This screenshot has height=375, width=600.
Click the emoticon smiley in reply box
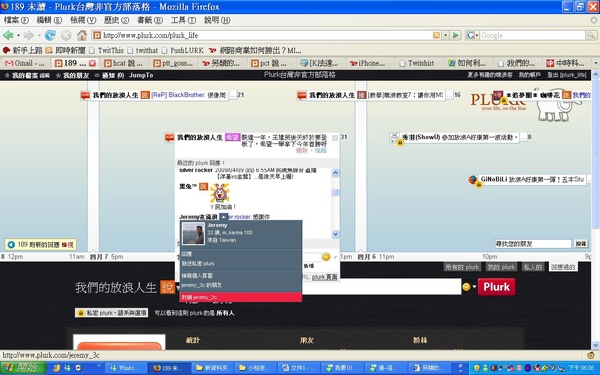click(326, 257)
